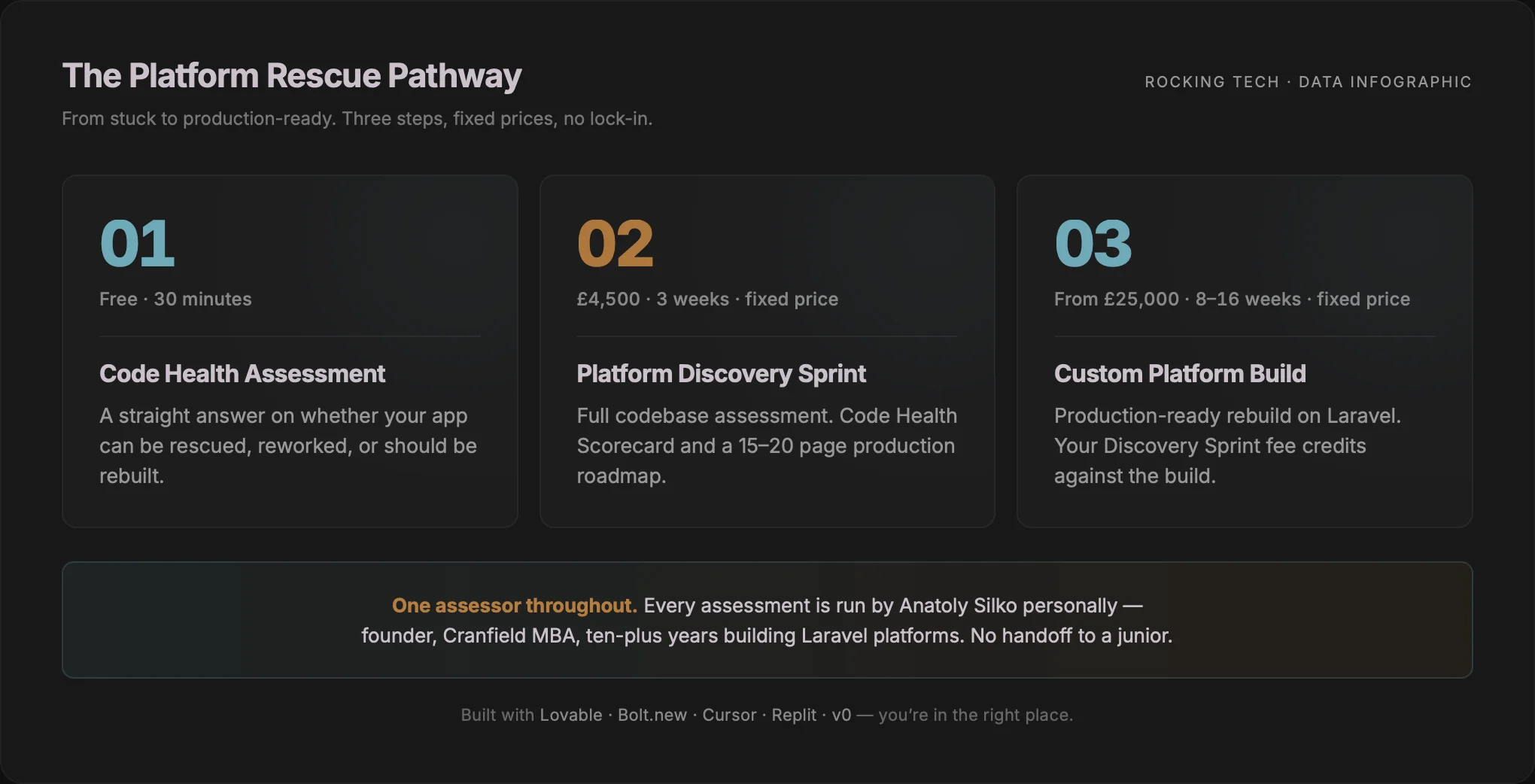Viewport: 1535px width, 784px height.
Task: Select the Custom Platform Build card
Action: (x=1244, y=350)
